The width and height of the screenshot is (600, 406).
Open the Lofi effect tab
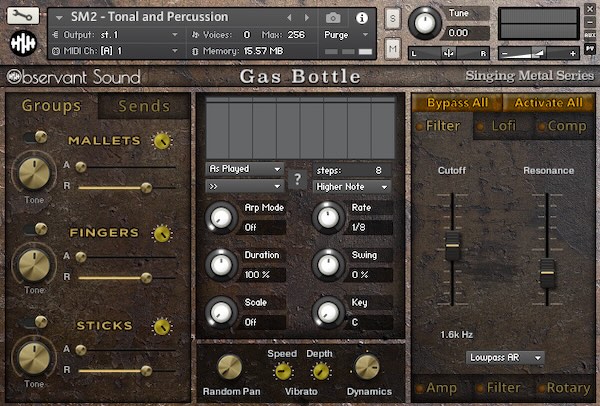pos(504,126)
